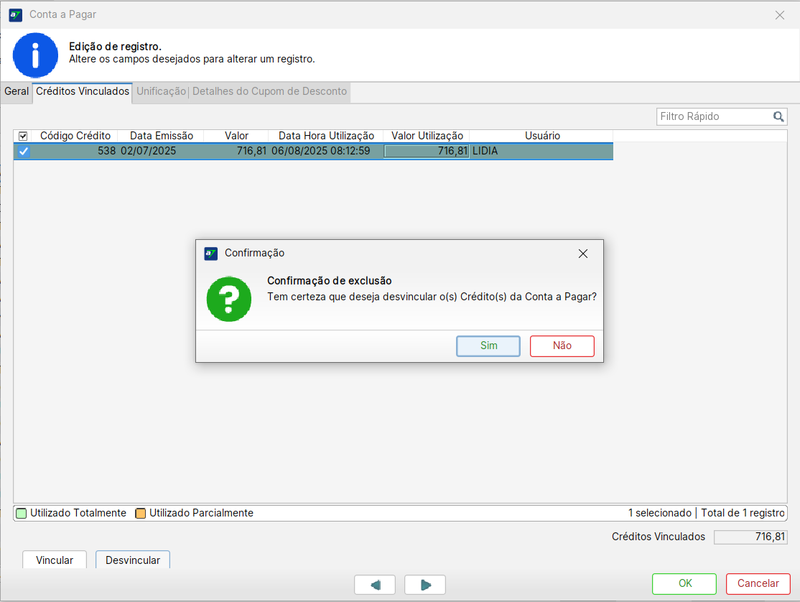Confirm unlinking by pressing Sim
This screenshot has height=602, width=800.
click(488, 346)
